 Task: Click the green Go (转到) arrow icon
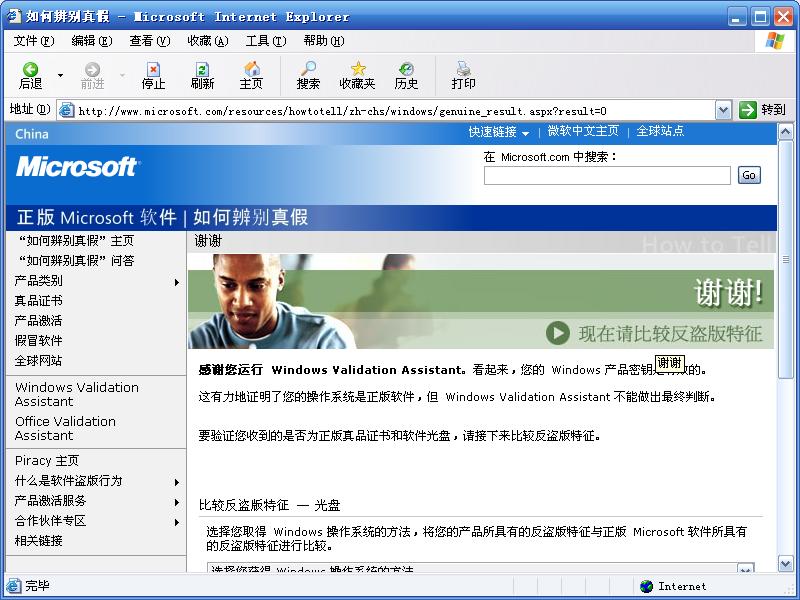747,110
